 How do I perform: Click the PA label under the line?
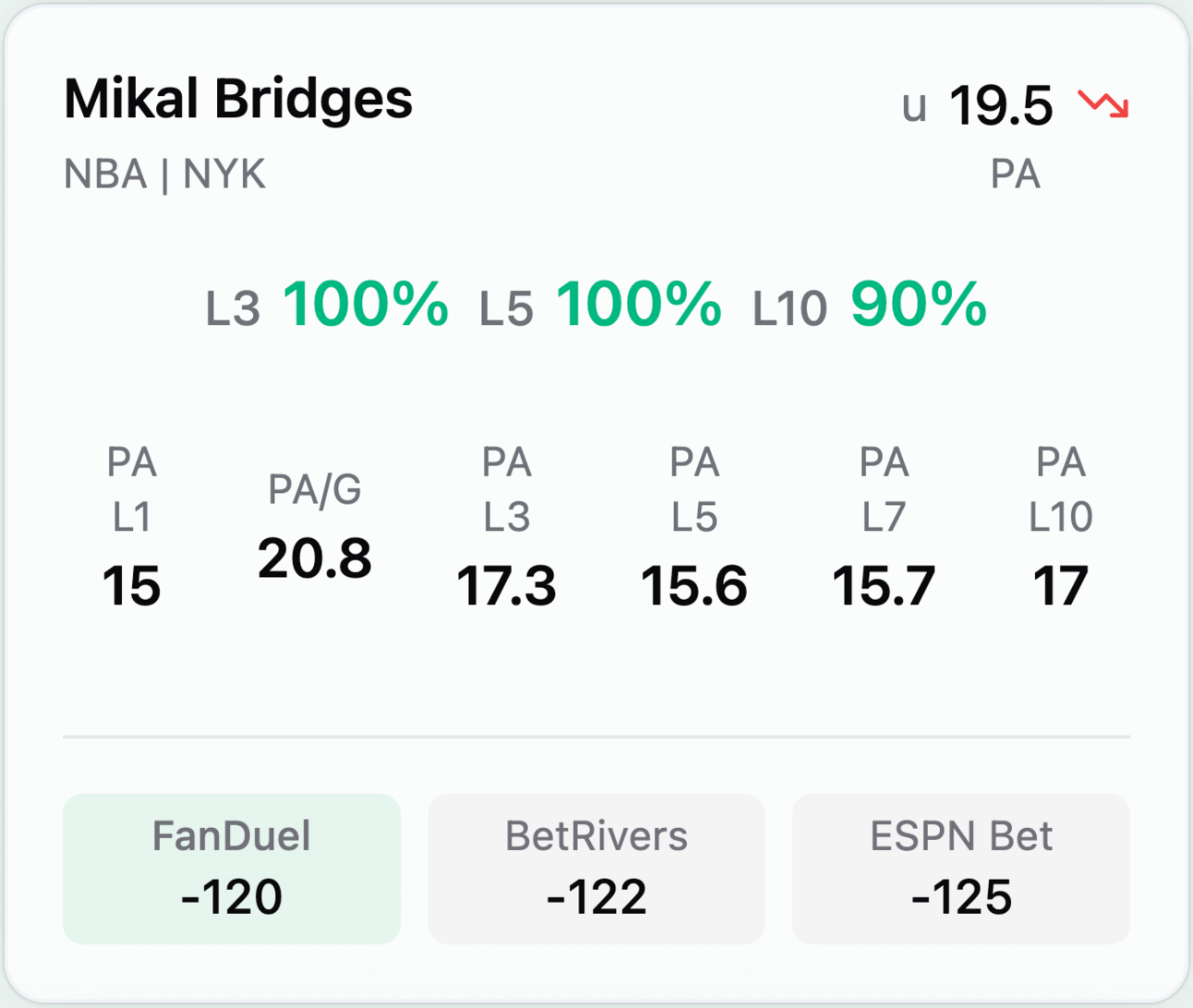[1015, 174]
